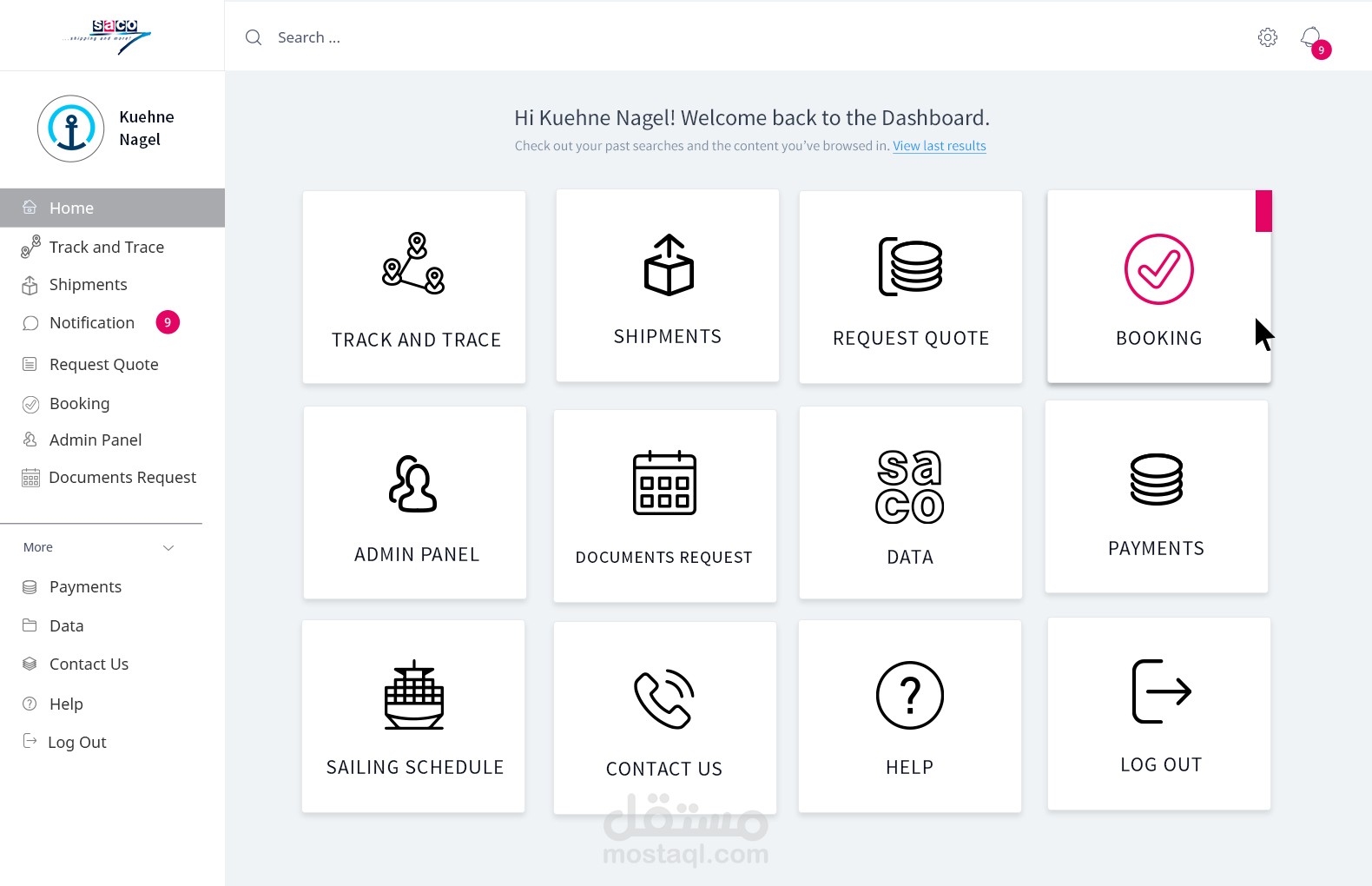The width and height of the screenshot is (1372, 886).
Task: Select Log Out in the sidebar
Action: [x=77, y=743]
